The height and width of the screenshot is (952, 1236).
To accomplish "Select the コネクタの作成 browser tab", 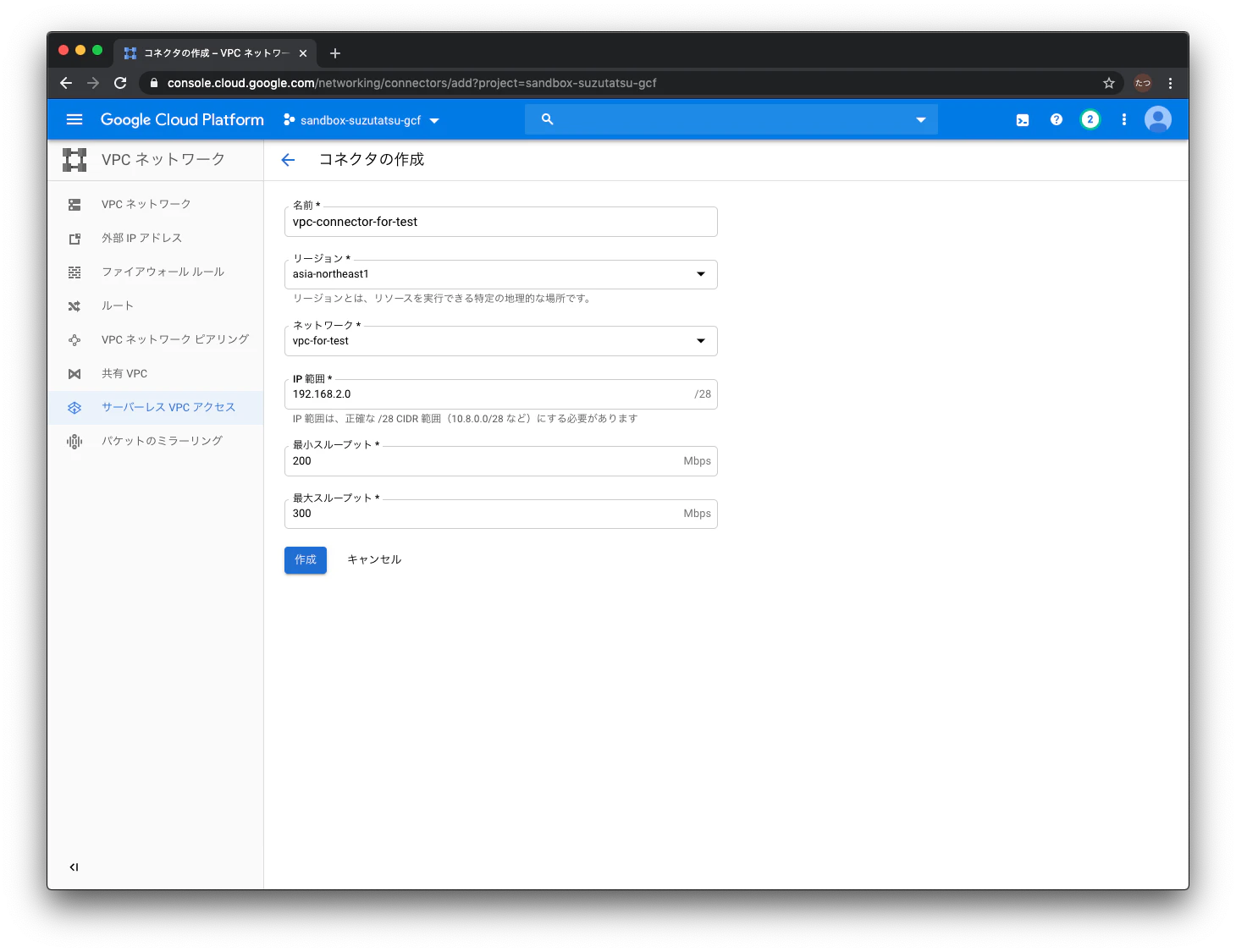I will (x=215, y=53).
